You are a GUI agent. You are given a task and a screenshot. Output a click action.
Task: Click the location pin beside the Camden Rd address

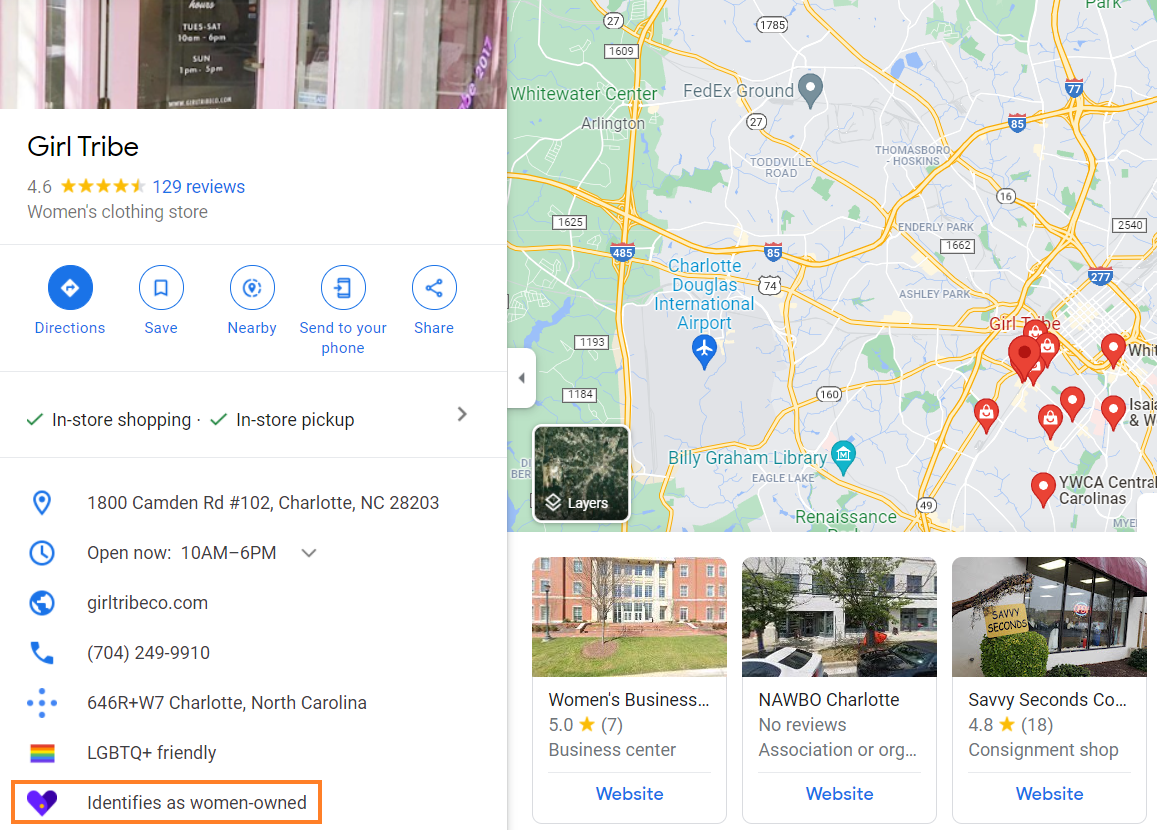42,502
